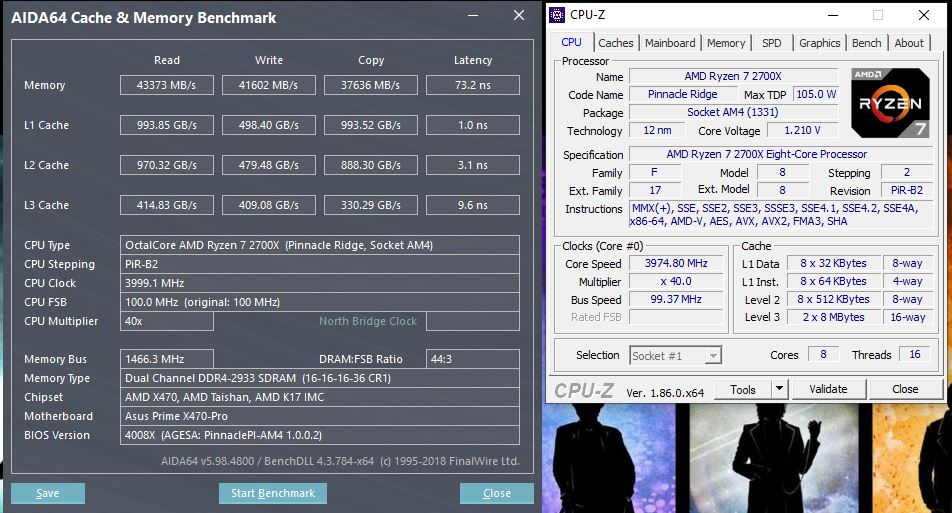Viewport: 952px width, 513px height.
Task: Open the About tab in CPU-Z
Action: tap(909, 43)
